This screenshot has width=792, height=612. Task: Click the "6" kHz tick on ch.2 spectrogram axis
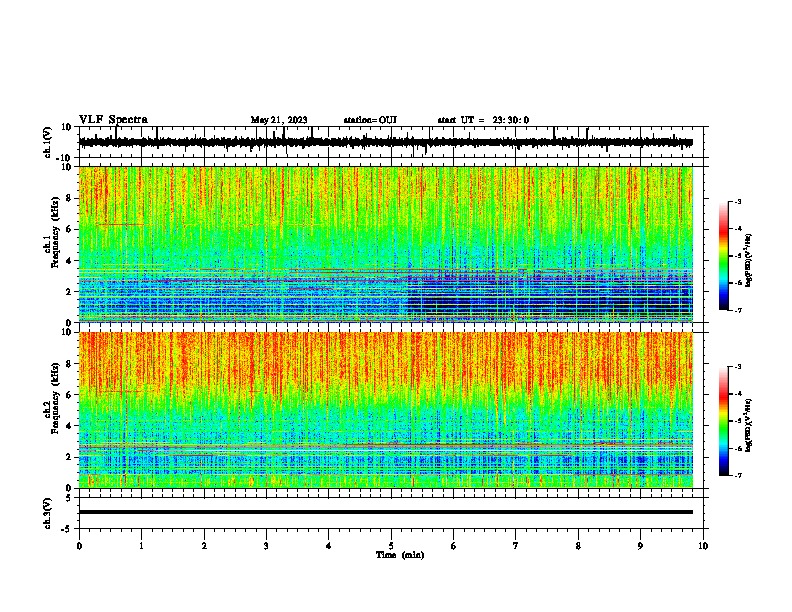pos(70,395)
